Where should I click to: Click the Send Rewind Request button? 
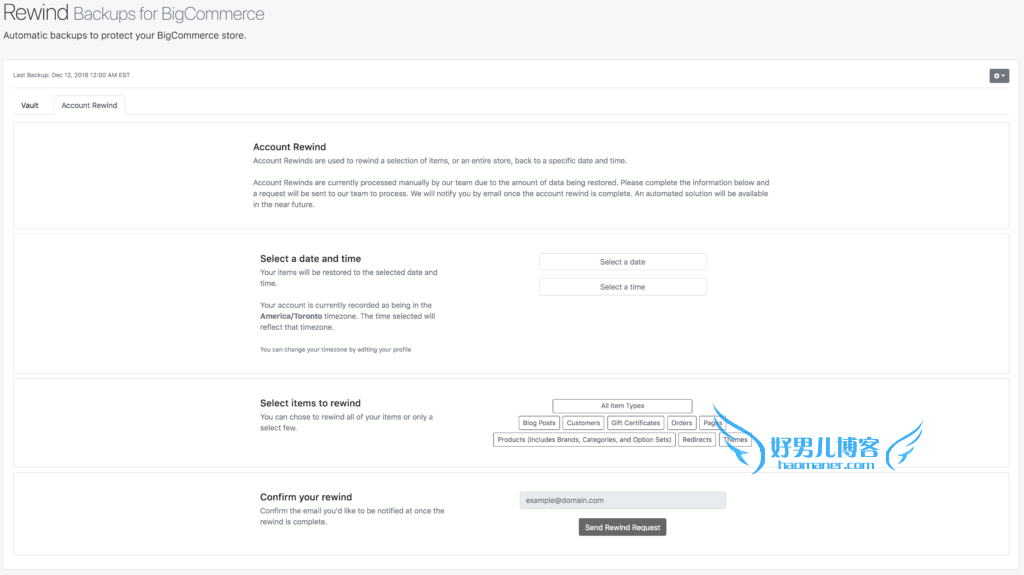622,527
